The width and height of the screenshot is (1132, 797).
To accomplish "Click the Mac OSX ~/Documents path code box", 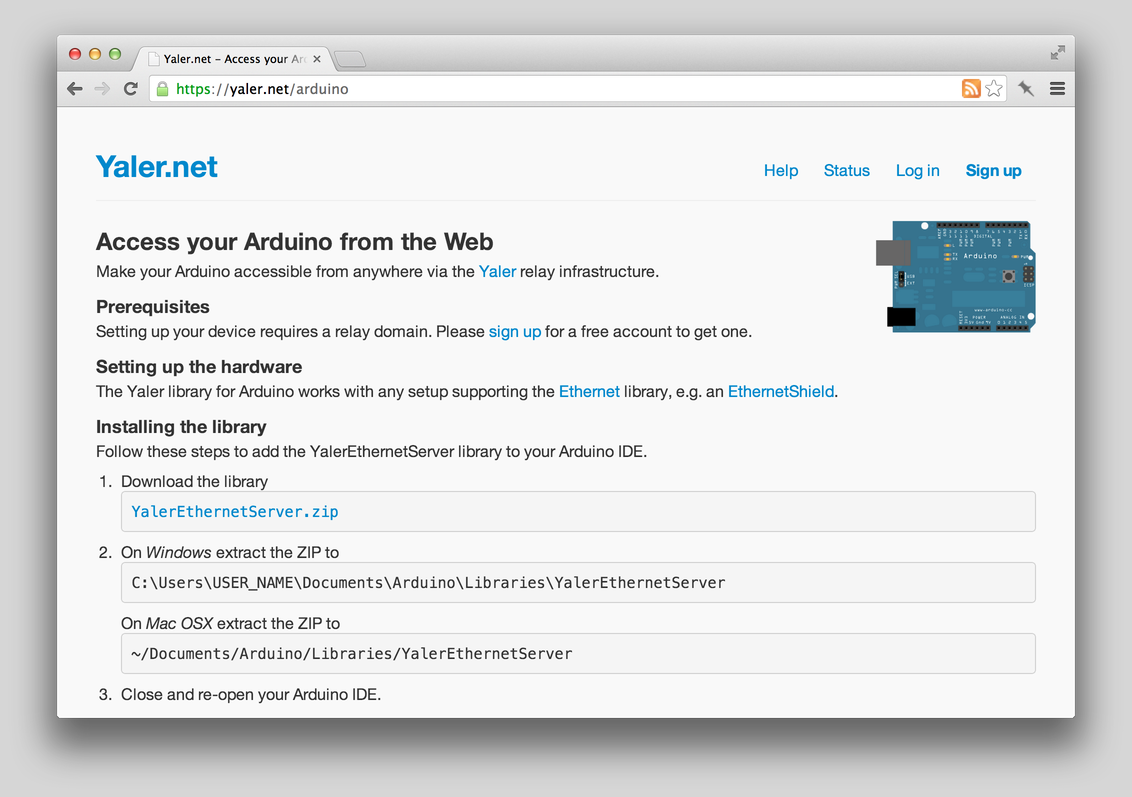I will 578,653.
